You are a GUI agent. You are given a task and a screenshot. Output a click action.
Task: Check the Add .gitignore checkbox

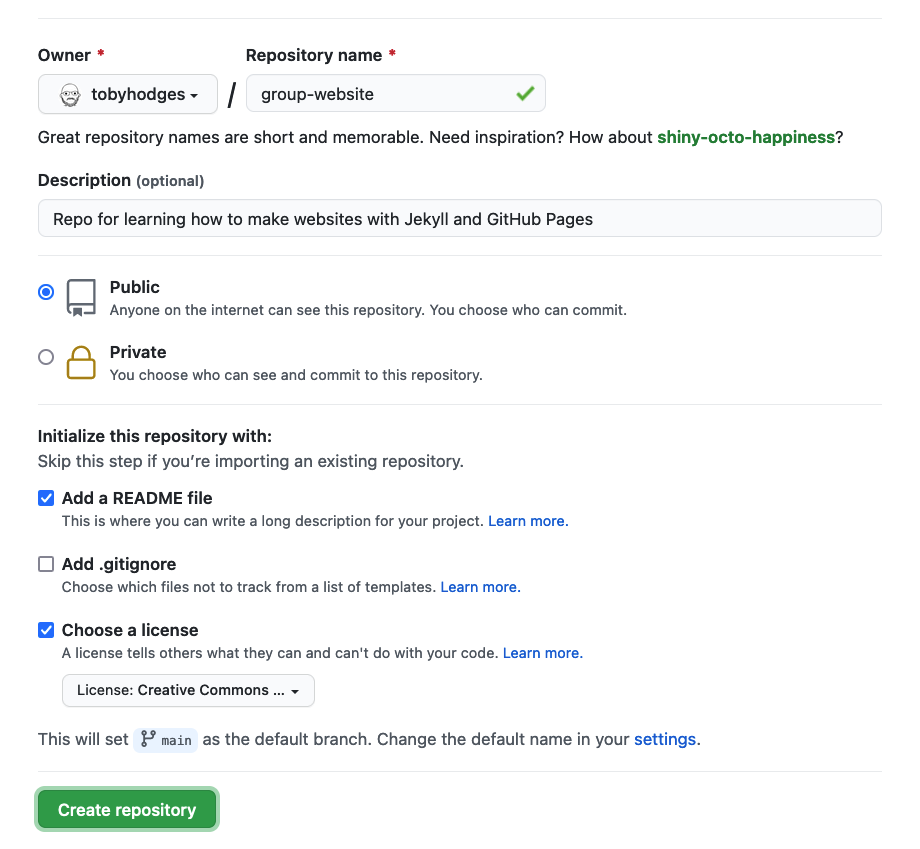click(46, 564)
